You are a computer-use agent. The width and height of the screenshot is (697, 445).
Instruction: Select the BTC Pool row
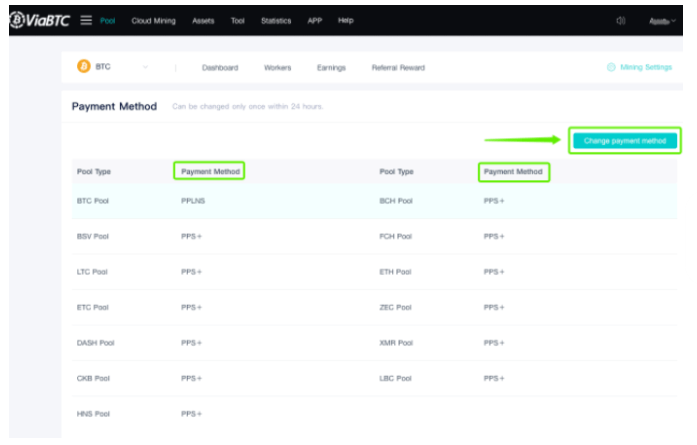point(374,201)
